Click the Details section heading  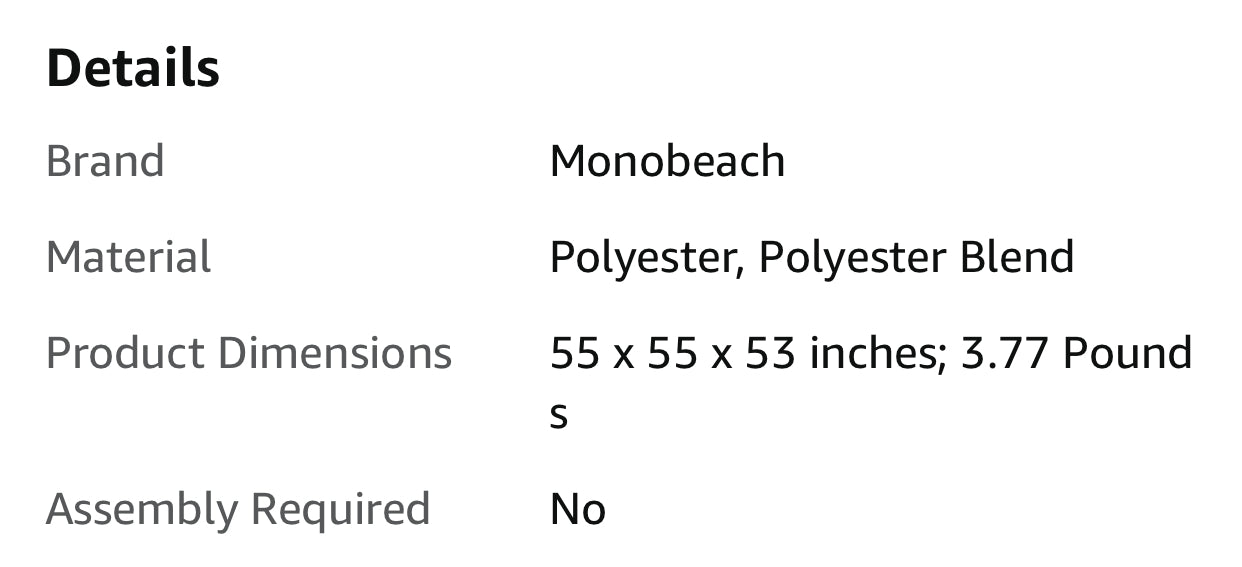tap(133, 68)
